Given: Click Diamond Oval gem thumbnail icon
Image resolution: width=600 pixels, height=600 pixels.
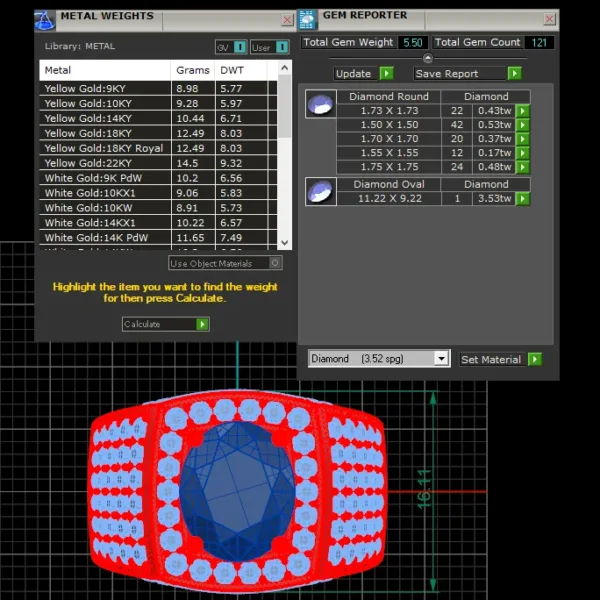Looking at the screenshot, I should 321,191.
